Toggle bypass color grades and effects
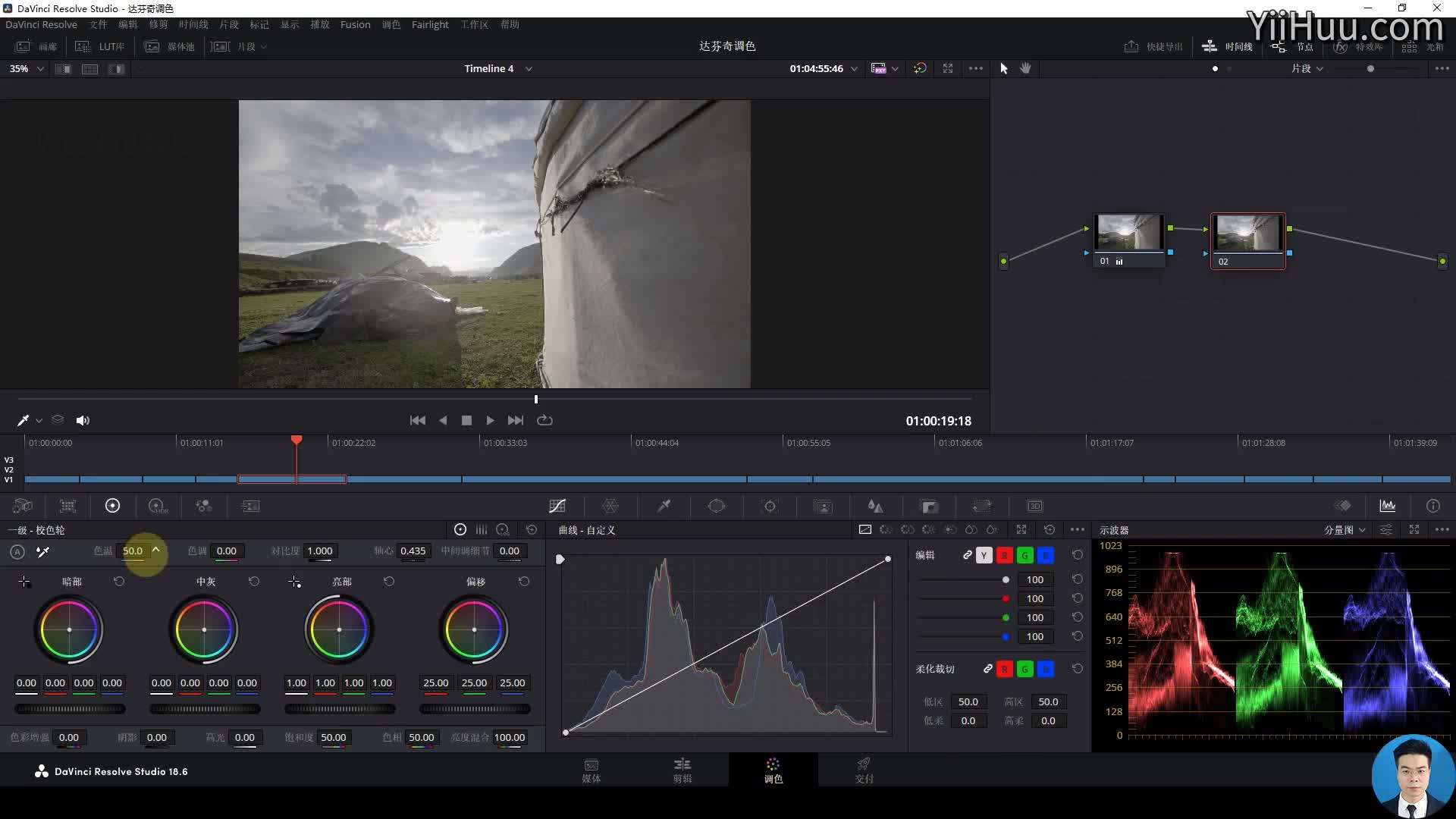 920,68
